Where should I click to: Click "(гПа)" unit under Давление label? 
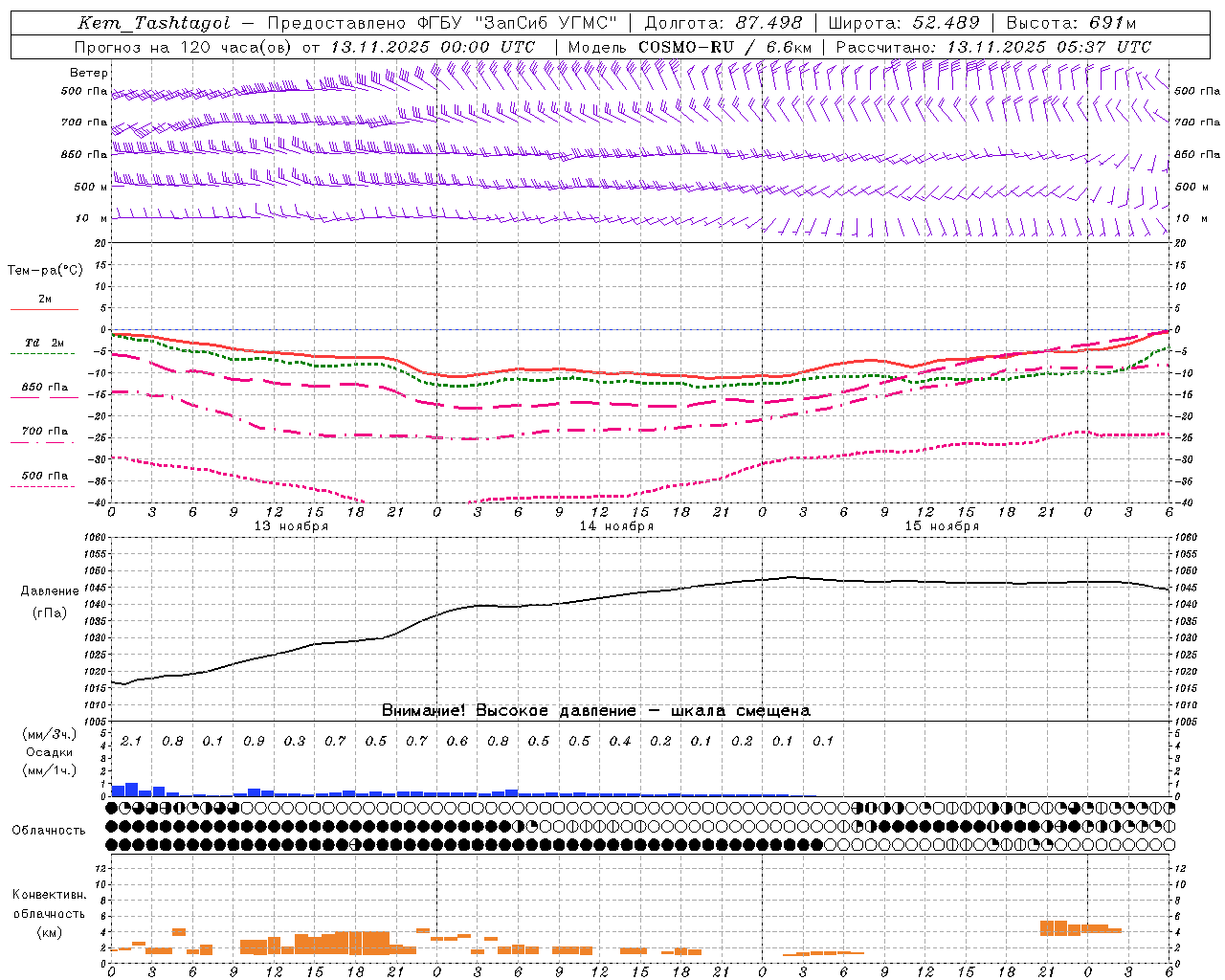point(50,613)
